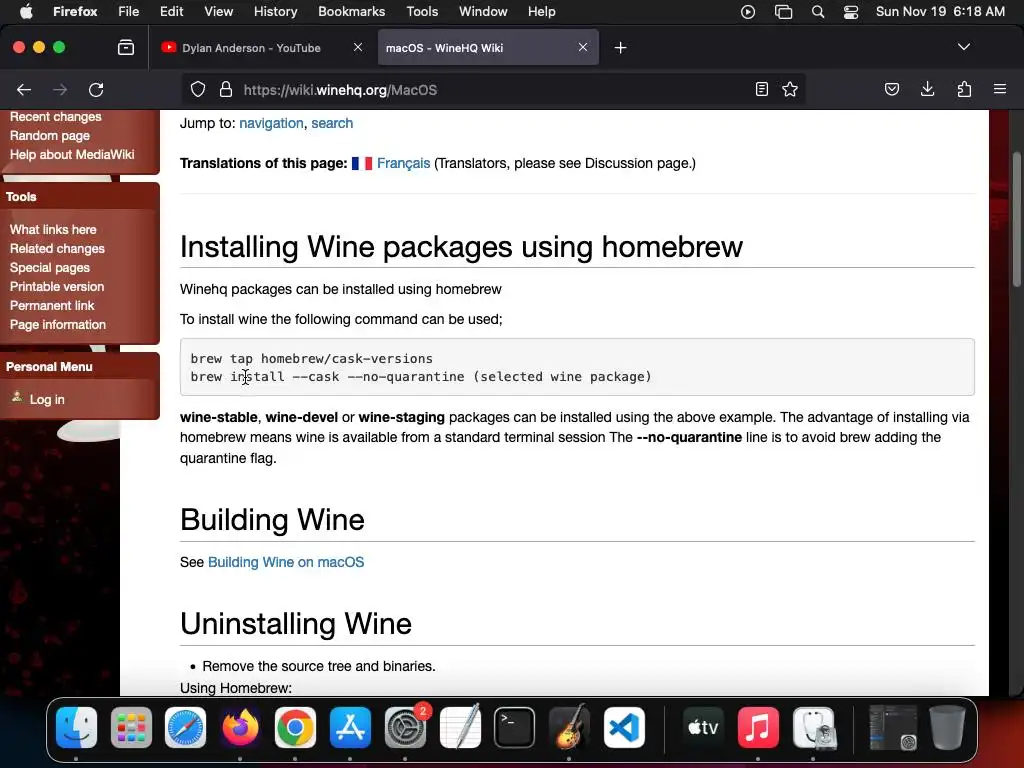Open the Apple menu
This screenshot has width=1024, height=768.
[26, 11]
